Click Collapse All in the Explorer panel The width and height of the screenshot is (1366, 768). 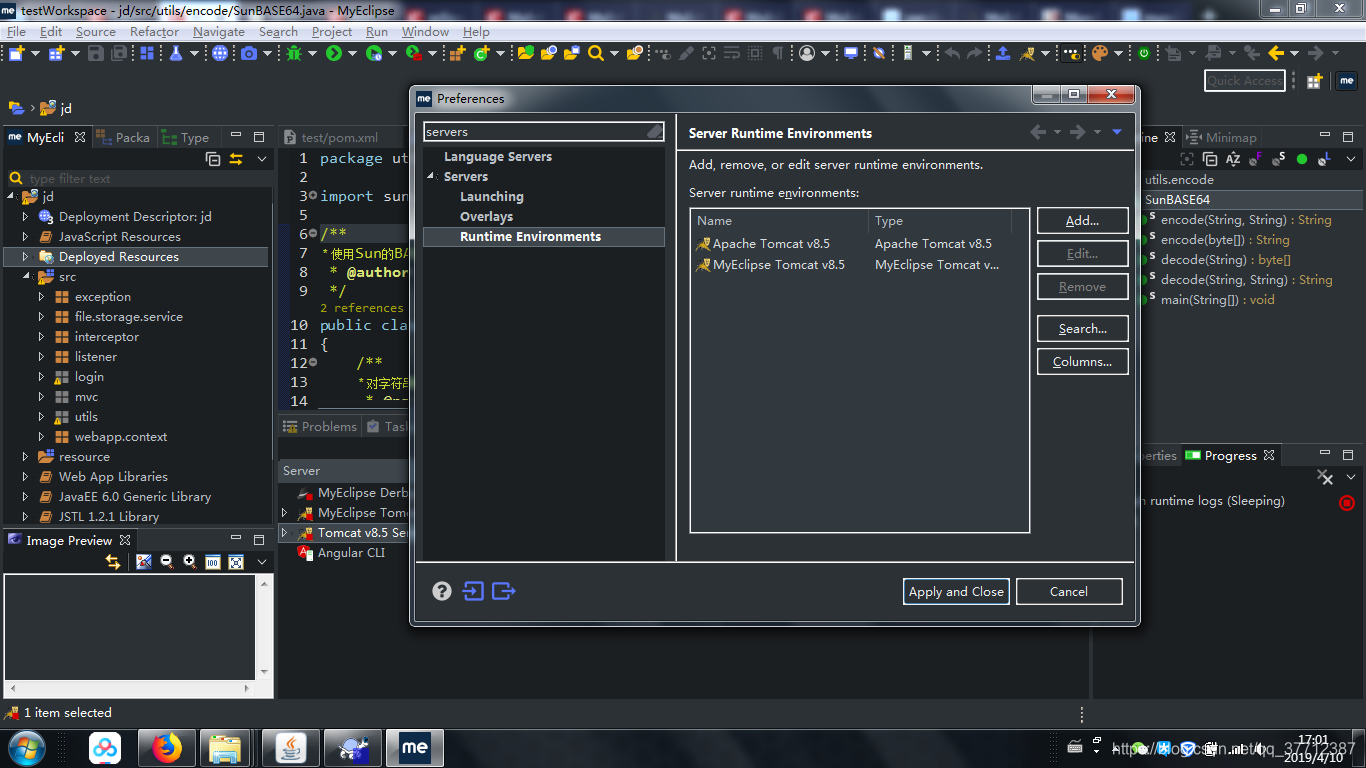[x=213, y=159]
